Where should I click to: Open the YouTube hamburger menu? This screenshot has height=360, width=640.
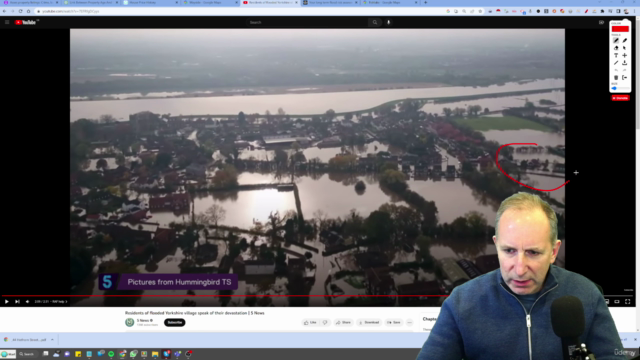[x=7, y=22]
